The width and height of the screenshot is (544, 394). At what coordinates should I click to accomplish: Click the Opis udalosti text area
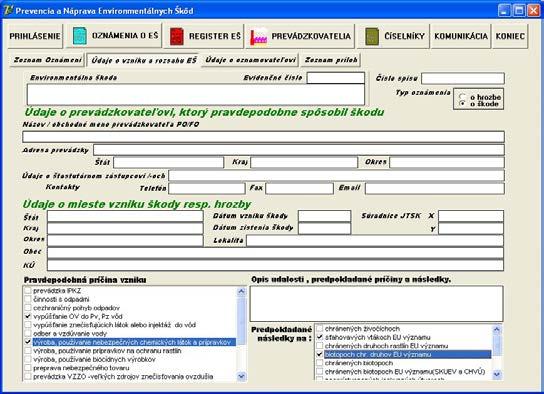[376, 304]
